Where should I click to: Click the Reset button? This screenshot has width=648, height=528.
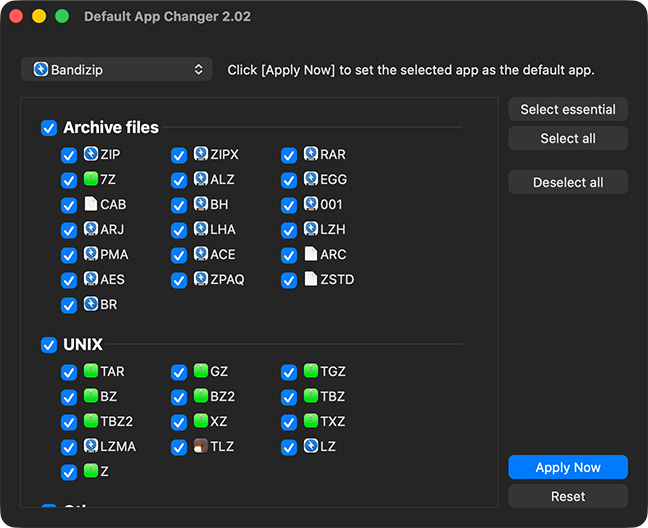pyautogui.click(x=568, y=496)
